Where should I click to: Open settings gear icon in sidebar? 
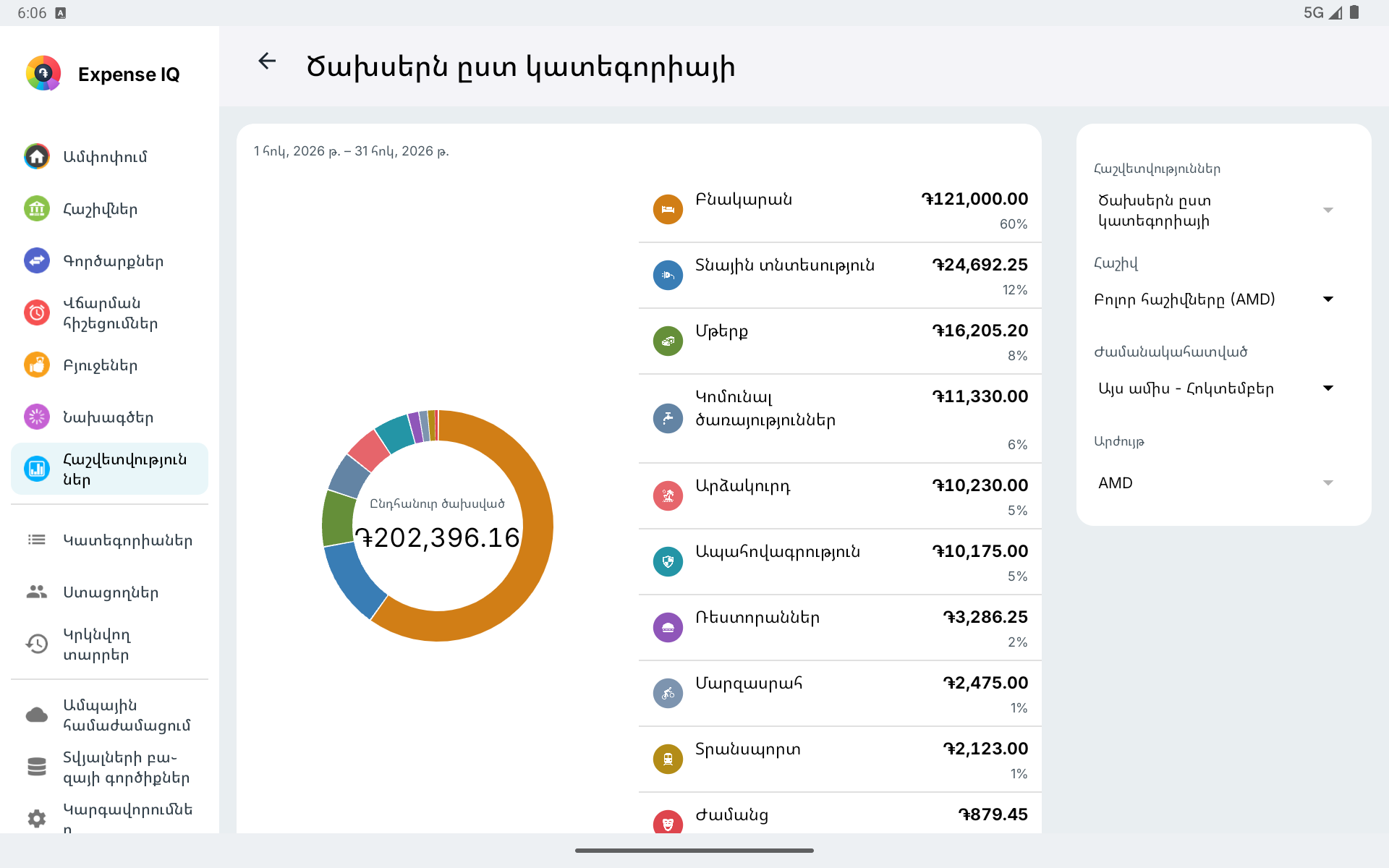tap(37, 819)
